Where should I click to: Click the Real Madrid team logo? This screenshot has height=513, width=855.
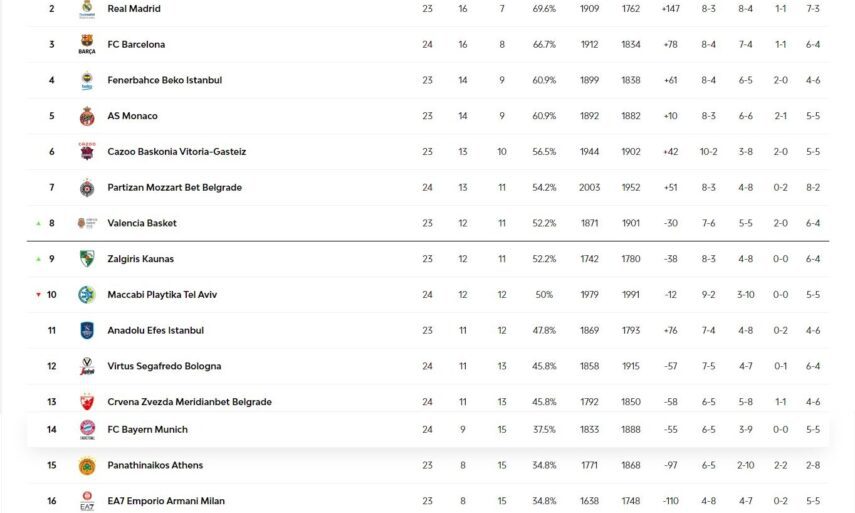[x=87, y=9]
